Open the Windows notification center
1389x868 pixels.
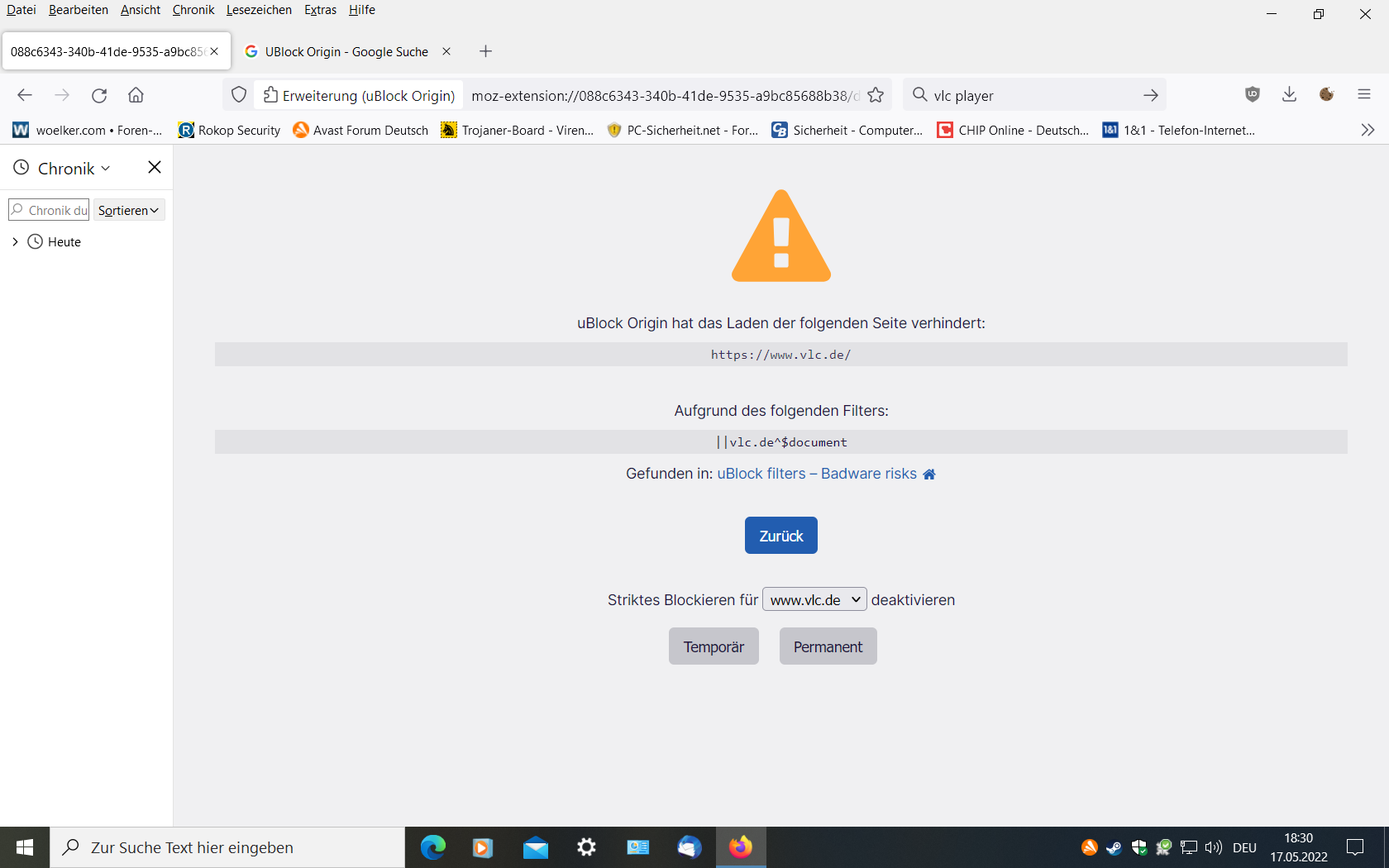1355,847
